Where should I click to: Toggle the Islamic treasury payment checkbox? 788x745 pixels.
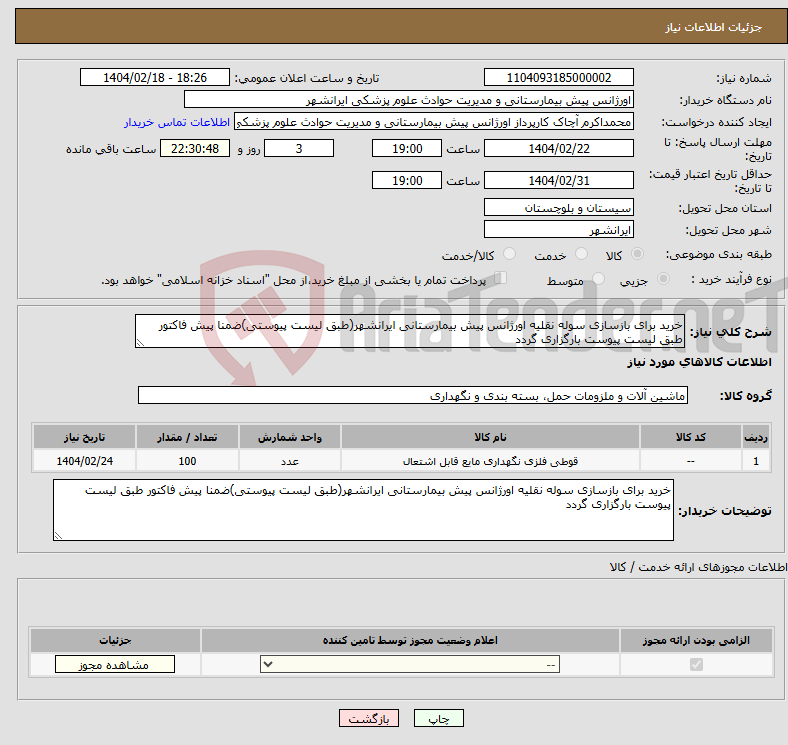click(501, 279)
